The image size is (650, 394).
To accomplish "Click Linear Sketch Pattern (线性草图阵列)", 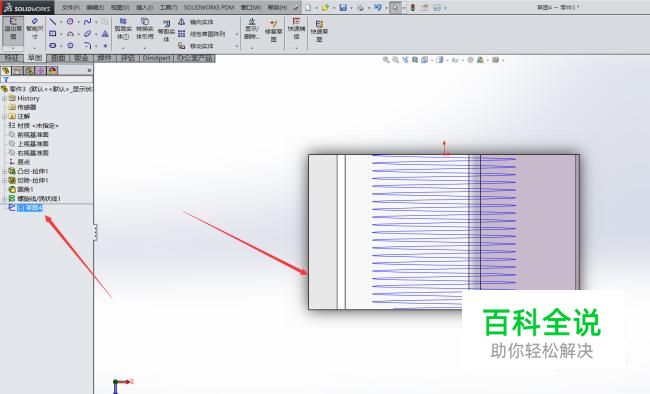I will point(202,34).
